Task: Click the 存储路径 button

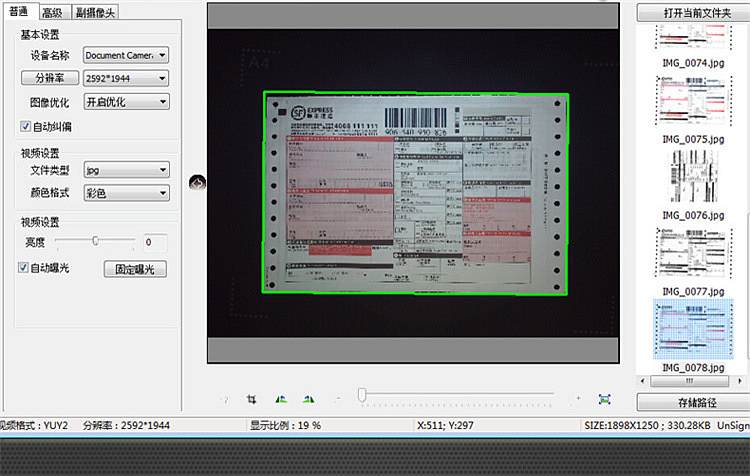Action: [695, 402]
